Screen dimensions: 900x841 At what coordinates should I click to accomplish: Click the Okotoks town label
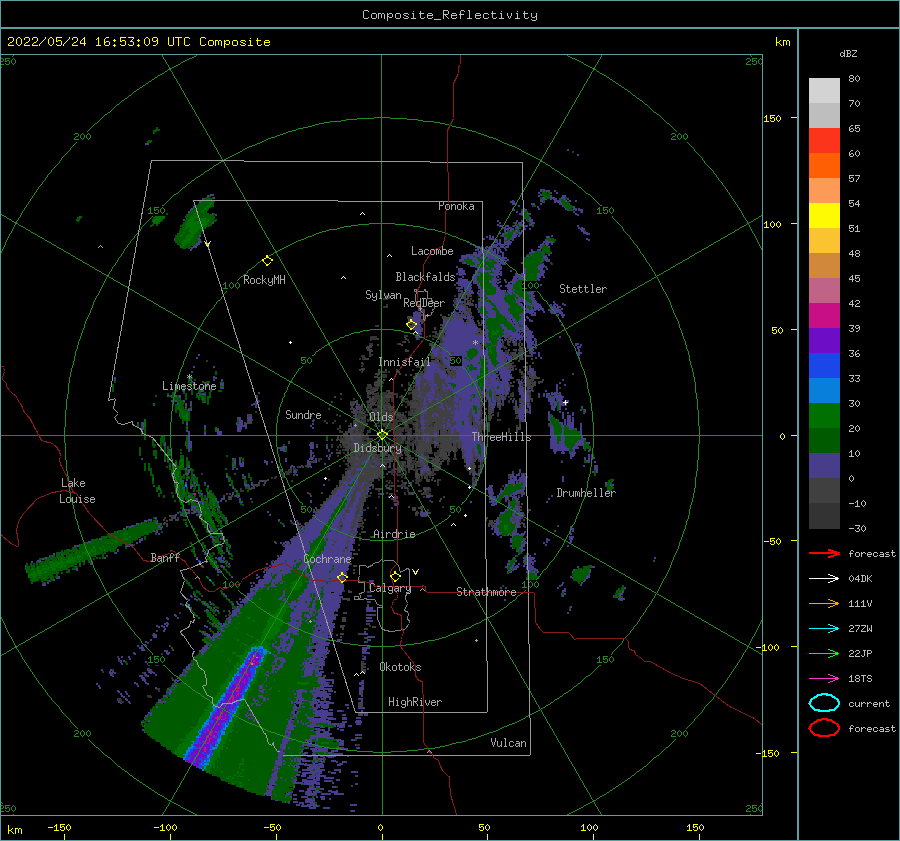click(400, 667)
